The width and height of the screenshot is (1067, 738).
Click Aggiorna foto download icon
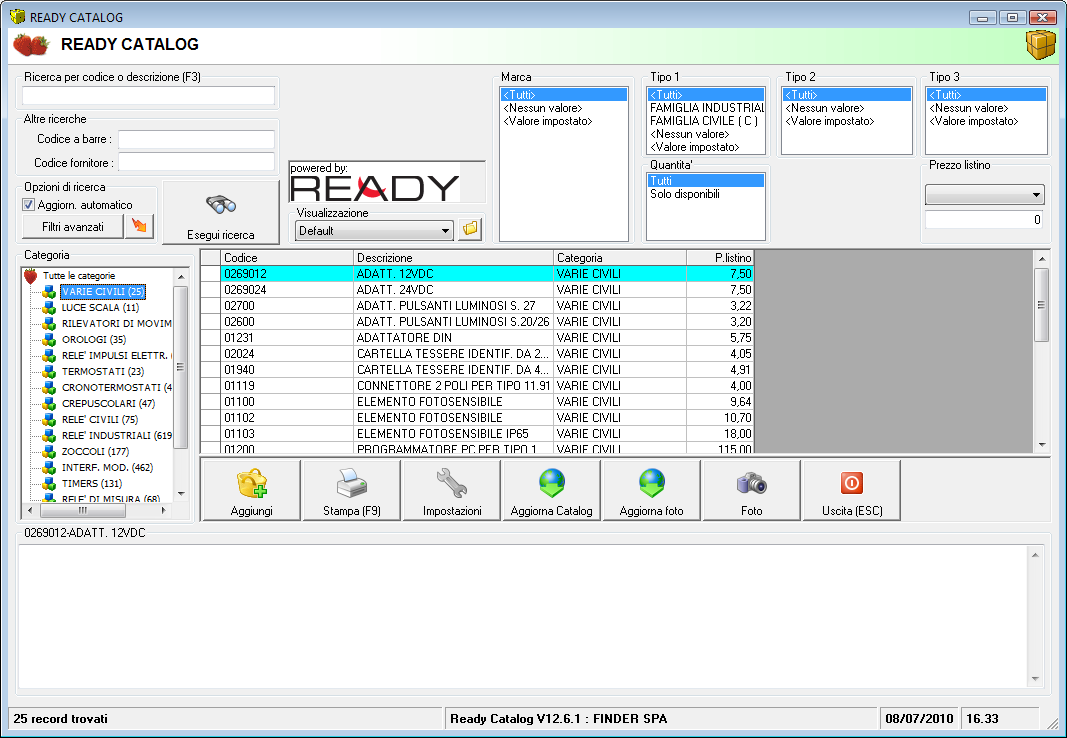[651, 483]
